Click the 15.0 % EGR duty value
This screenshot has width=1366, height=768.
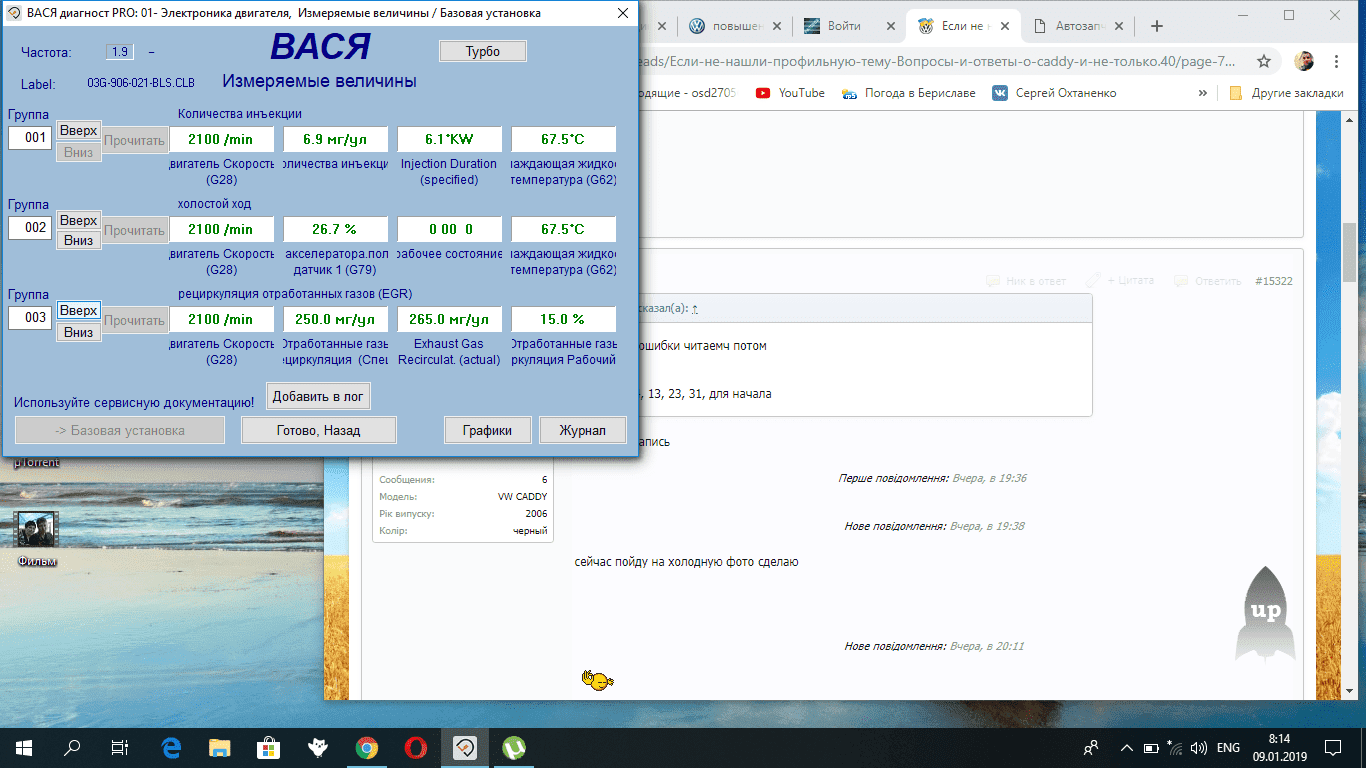click(563, 319)
